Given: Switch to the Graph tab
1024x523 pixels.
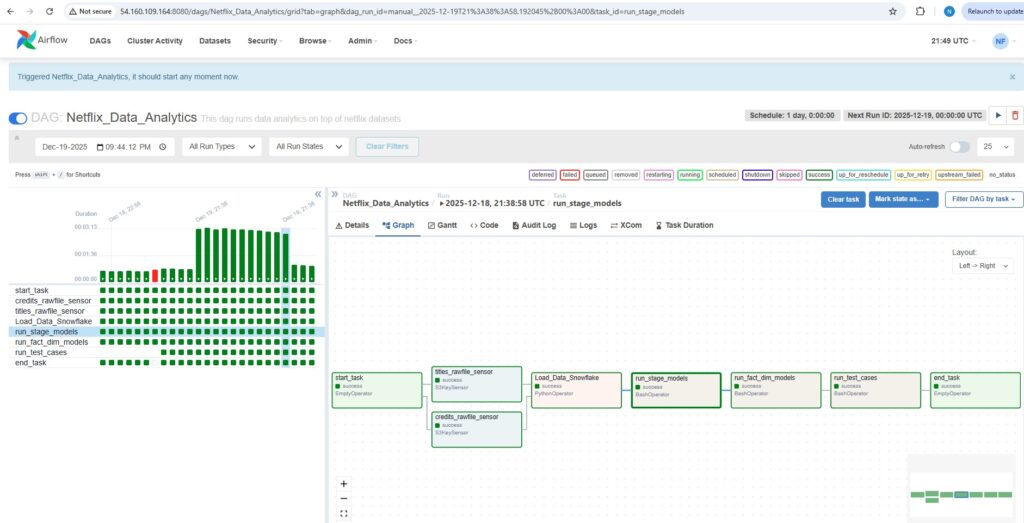Looking at the screenshot, I should 398,225.
